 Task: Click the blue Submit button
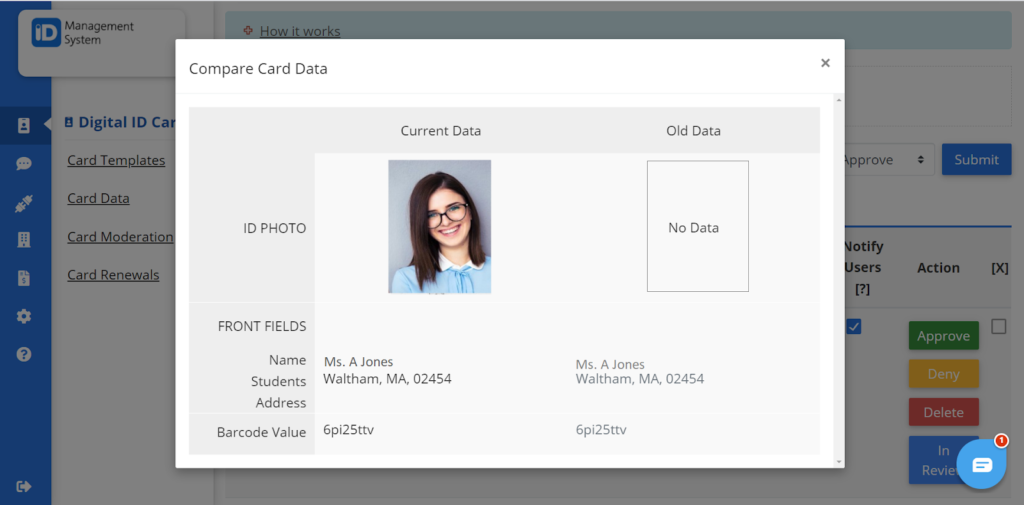coord(976,159)
